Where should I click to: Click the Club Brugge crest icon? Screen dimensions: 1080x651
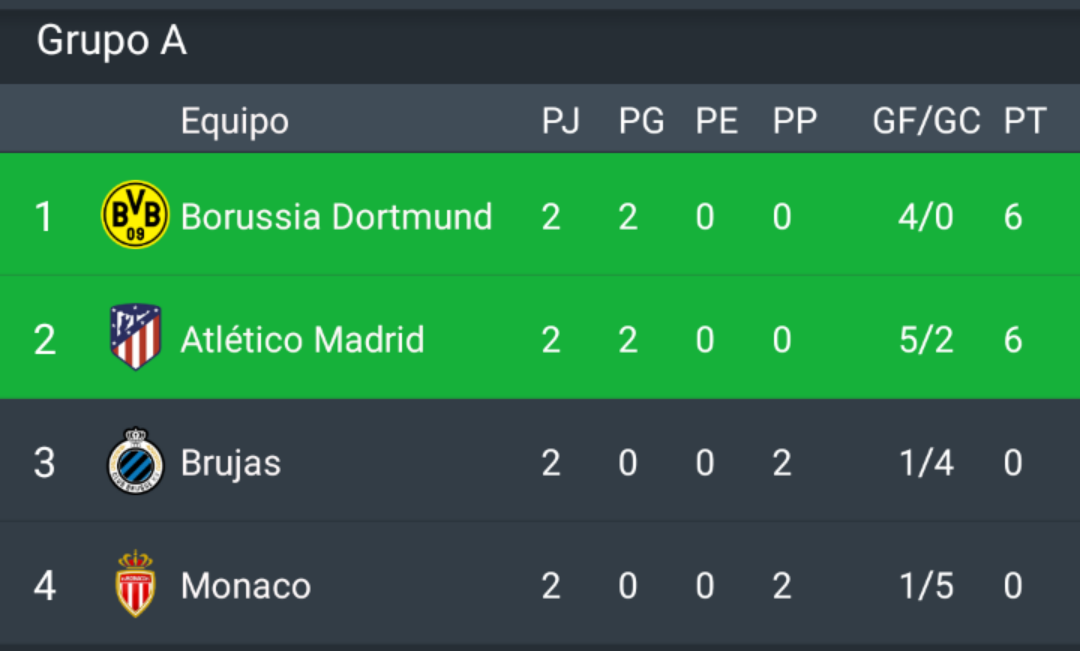click(136, 461)
